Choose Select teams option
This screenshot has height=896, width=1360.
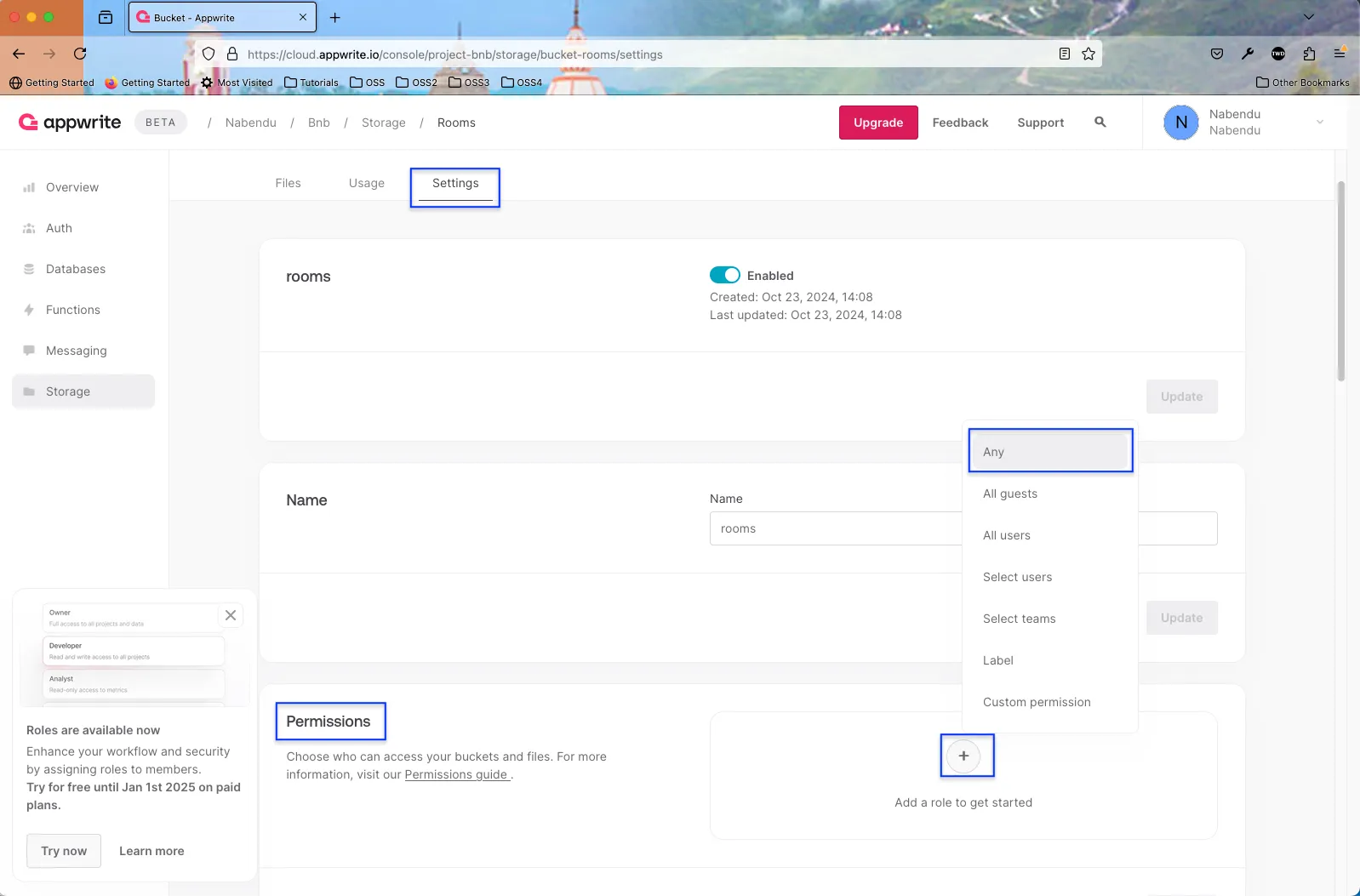[x=1050, y=619]
